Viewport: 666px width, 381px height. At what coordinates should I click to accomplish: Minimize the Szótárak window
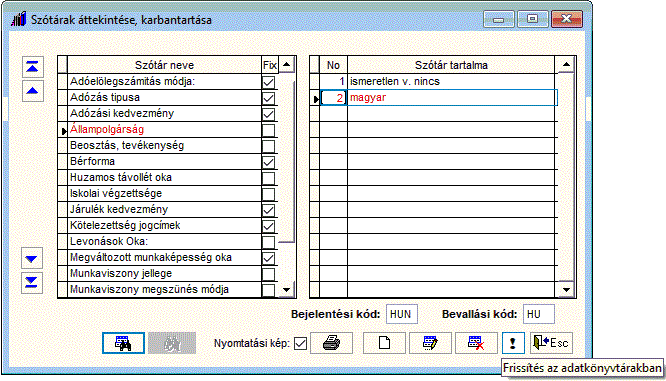pyautogui.click(x=499, y=20)
